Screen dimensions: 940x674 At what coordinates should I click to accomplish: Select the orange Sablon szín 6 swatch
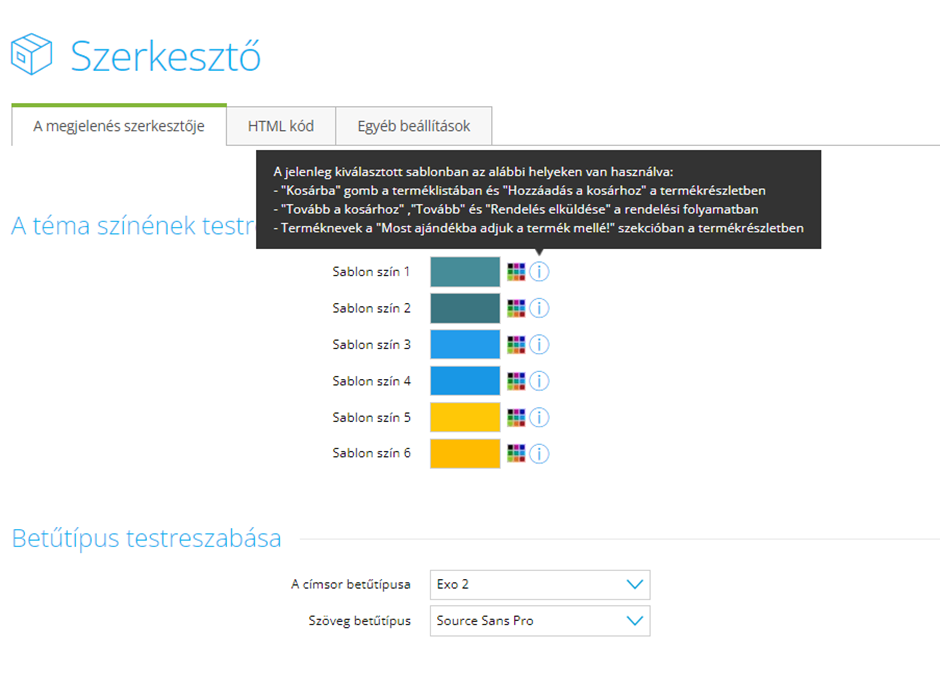pos(465,453)
